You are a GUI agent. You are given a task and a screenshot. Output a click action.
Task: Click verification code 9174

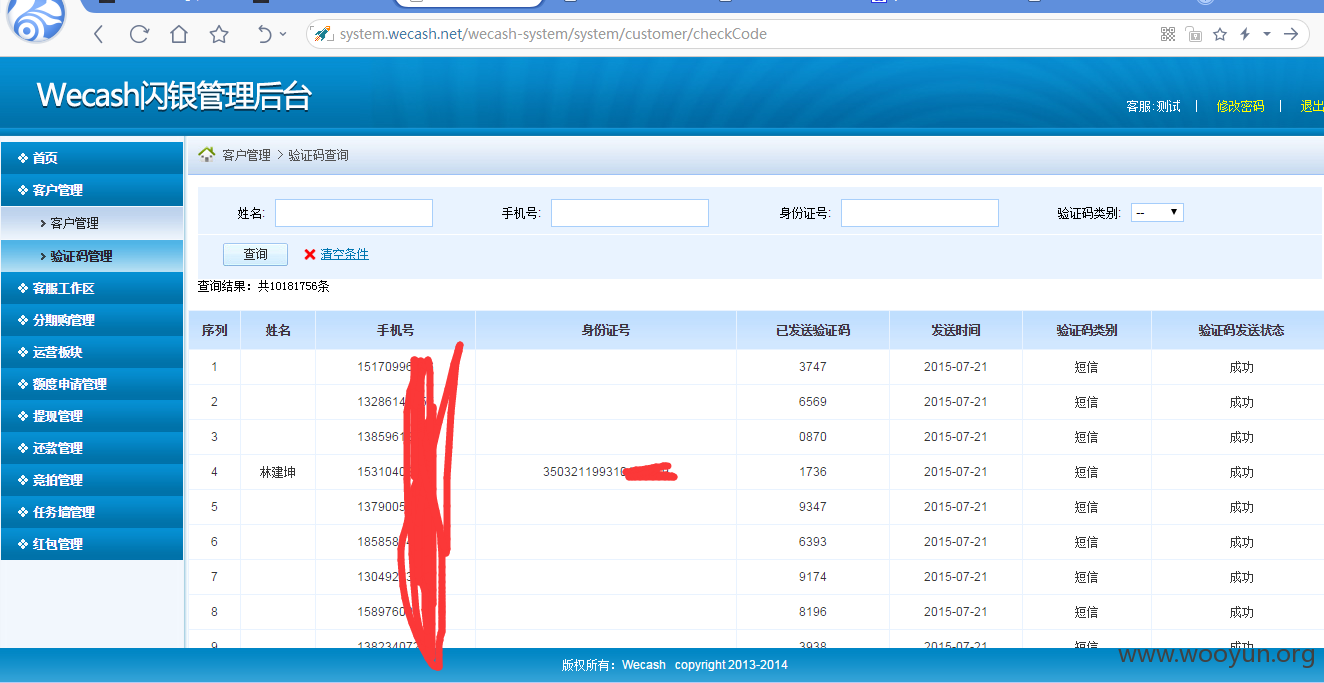tap(813, 577)
